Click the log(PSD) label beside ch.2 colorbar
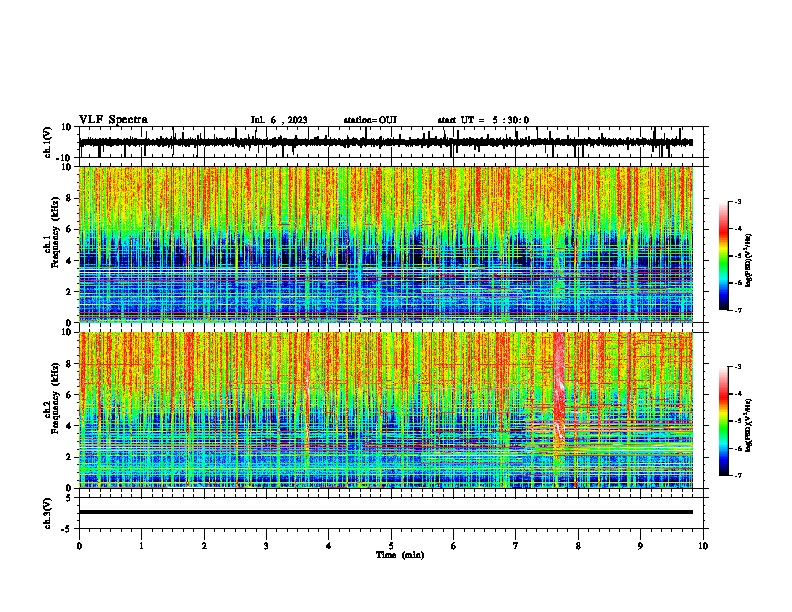This screenshot has width=792, height=612. tap(749, 425)
